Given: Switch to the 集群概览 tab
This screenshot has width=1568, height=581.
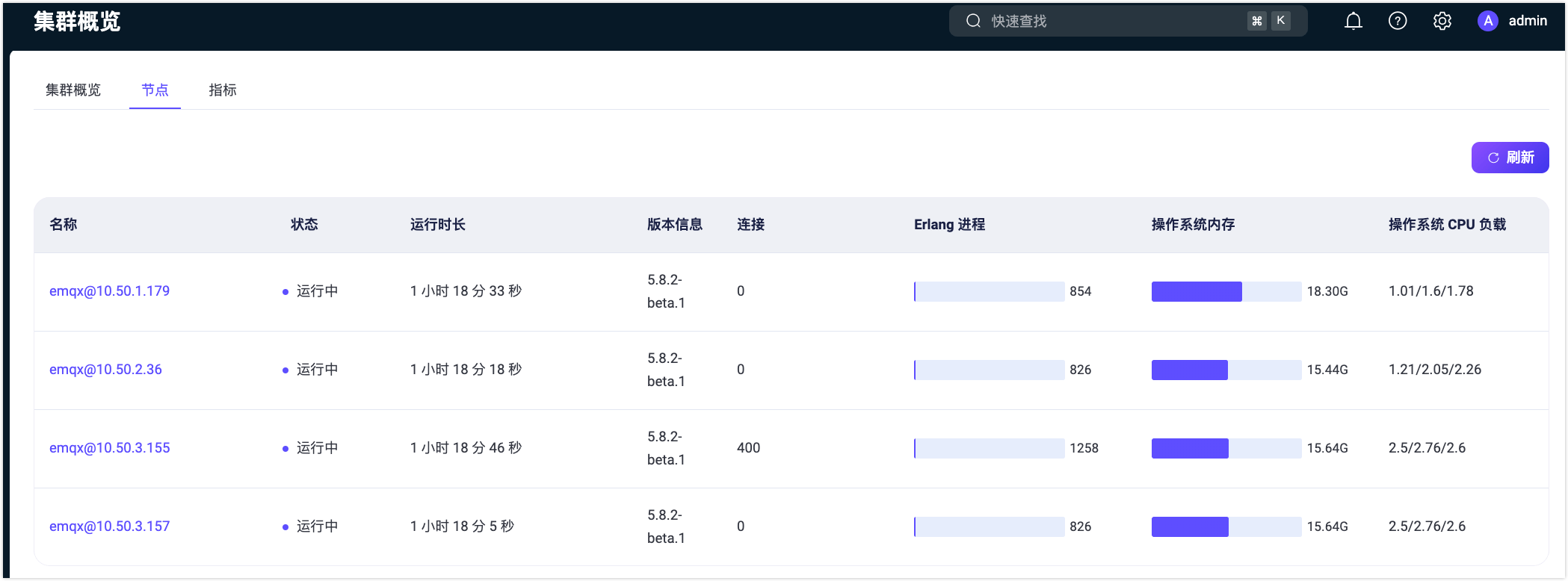Looking at the screenshot, I should 73,90.
